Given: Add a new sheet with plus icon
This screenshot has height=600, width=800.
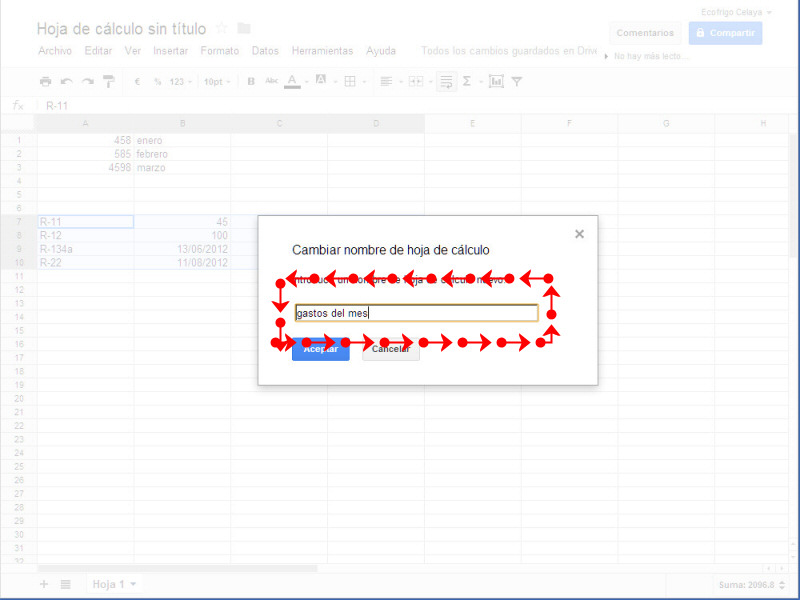Looking at the screenshot, I should pyautogui.click(x=44, y=585).
